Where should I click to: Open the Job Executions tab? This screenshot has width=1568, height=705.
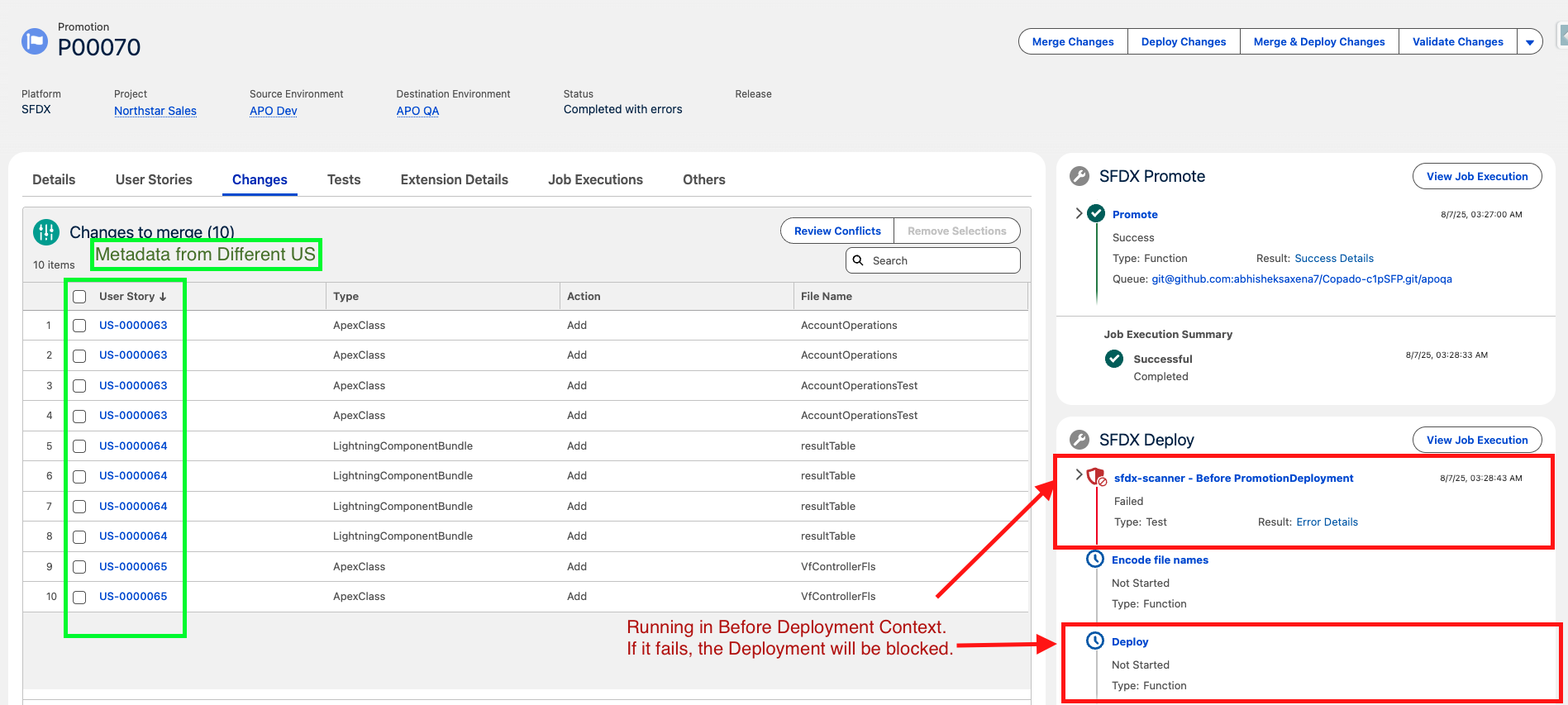(x=595, y=179)
